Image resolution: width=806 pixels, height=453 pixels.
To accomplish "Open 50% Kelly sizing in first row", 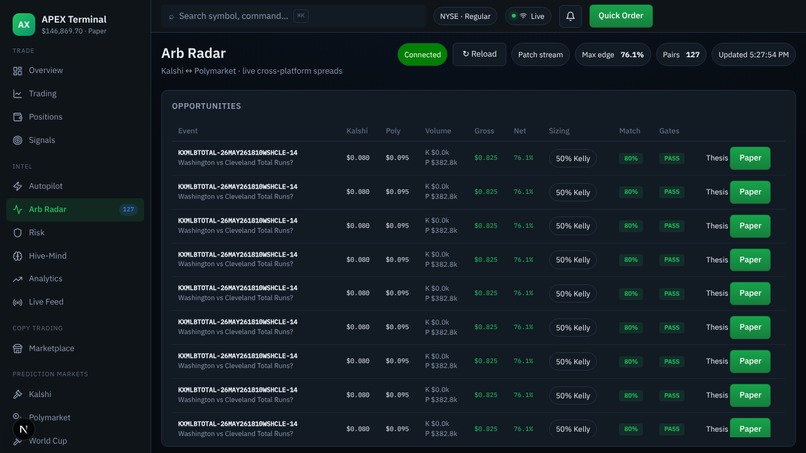I will coord(573,158).
